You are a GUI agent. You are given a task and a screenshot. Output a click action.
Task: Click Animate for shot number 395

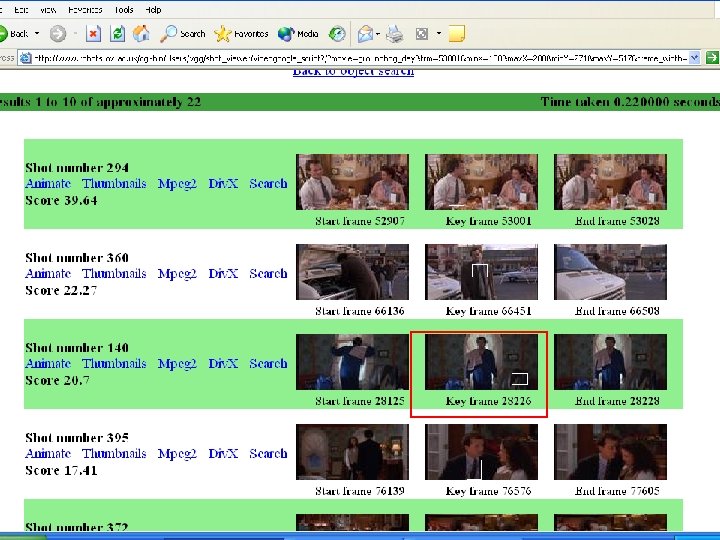point(48,454)
